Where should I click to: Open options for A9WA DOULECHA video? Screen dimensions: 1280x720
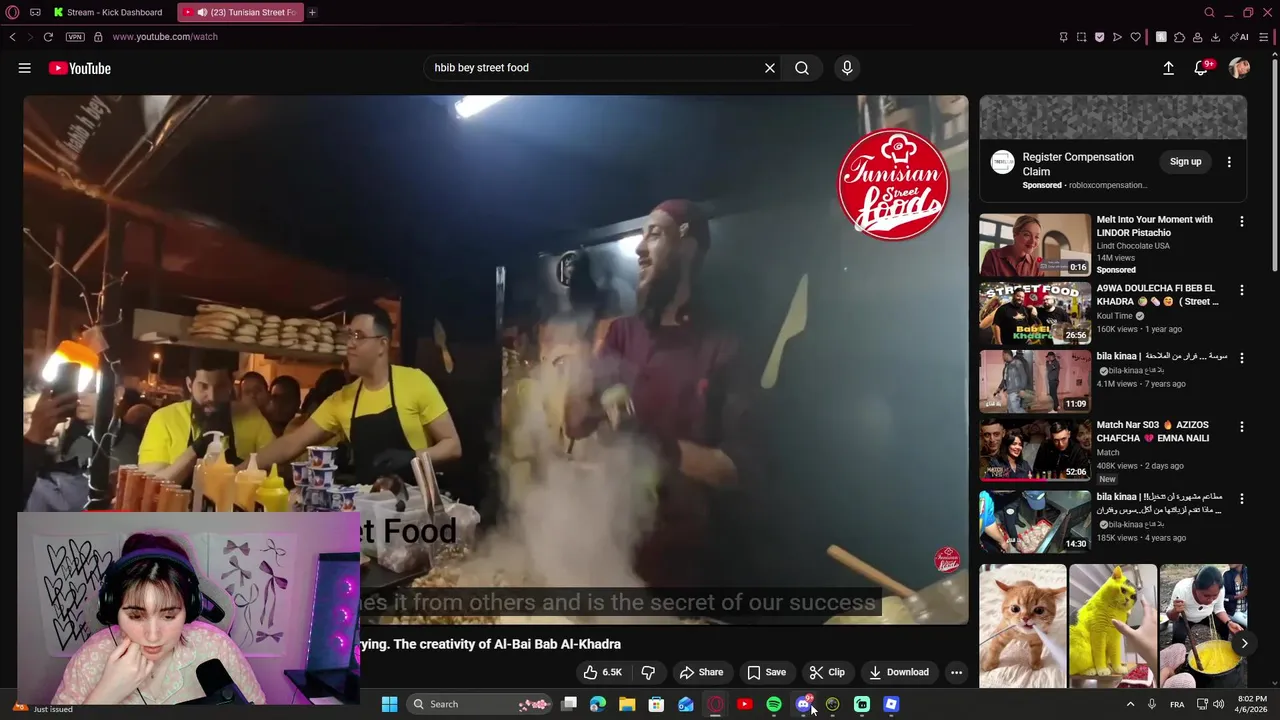click(x=1242, y=290)
